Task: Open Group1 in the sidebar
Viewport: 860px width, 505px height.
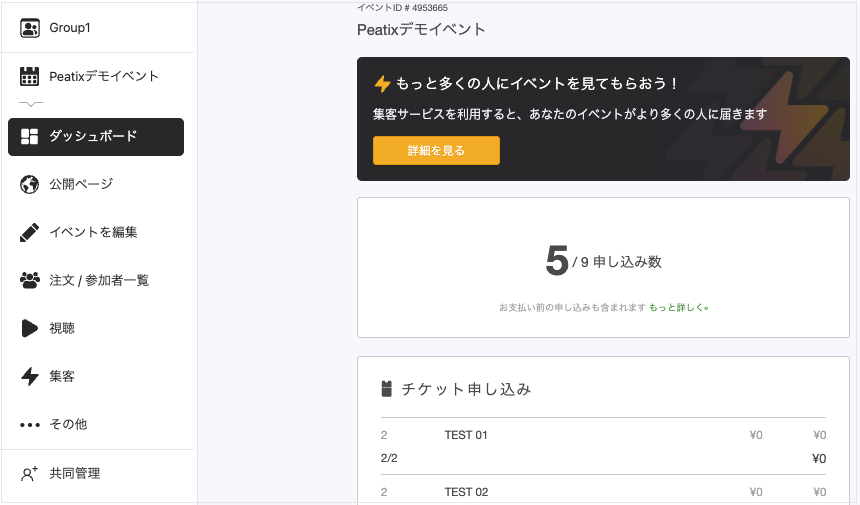Action: coord(98,28)
